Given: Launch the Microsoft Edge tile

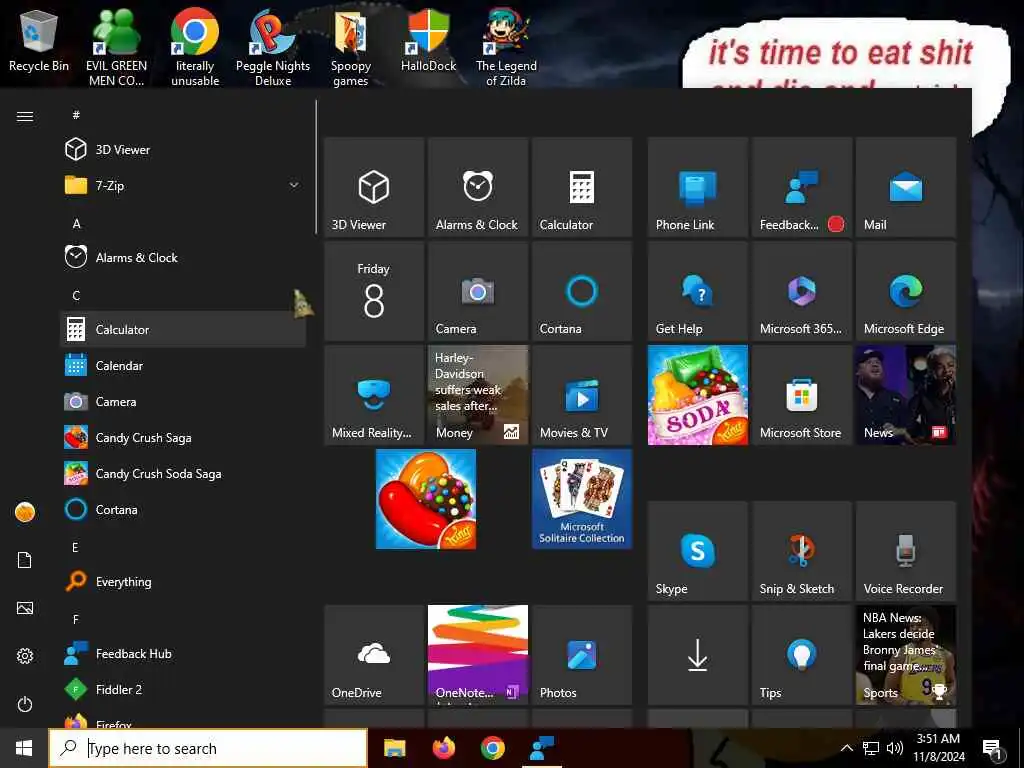Looking at the screenshot, I should [905, 291].
